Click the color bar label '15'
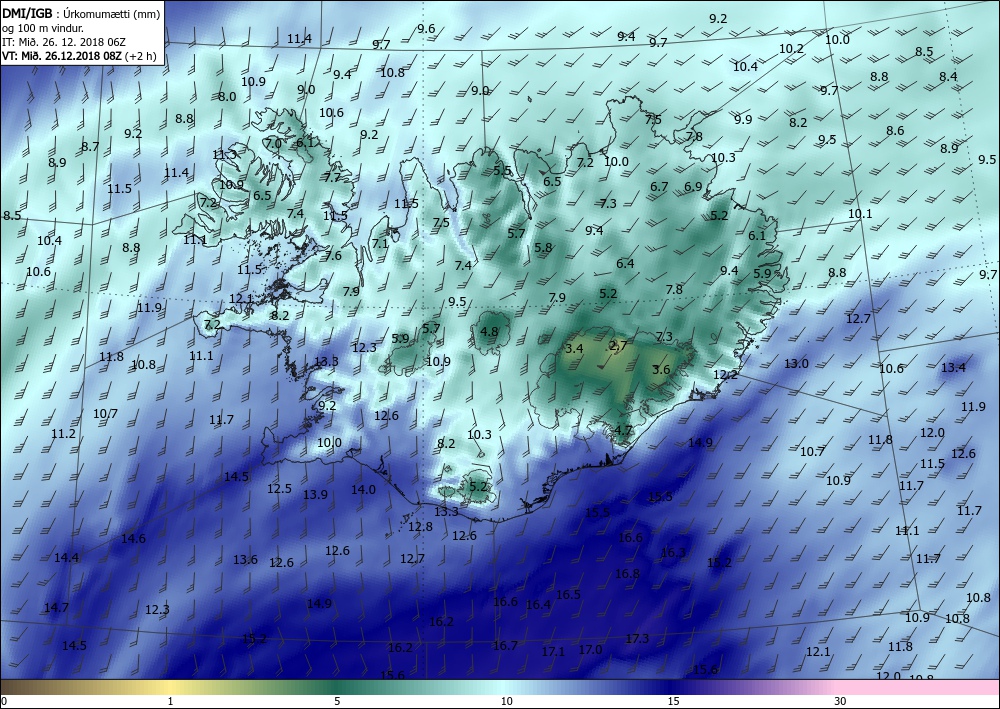 click(673, 701)
